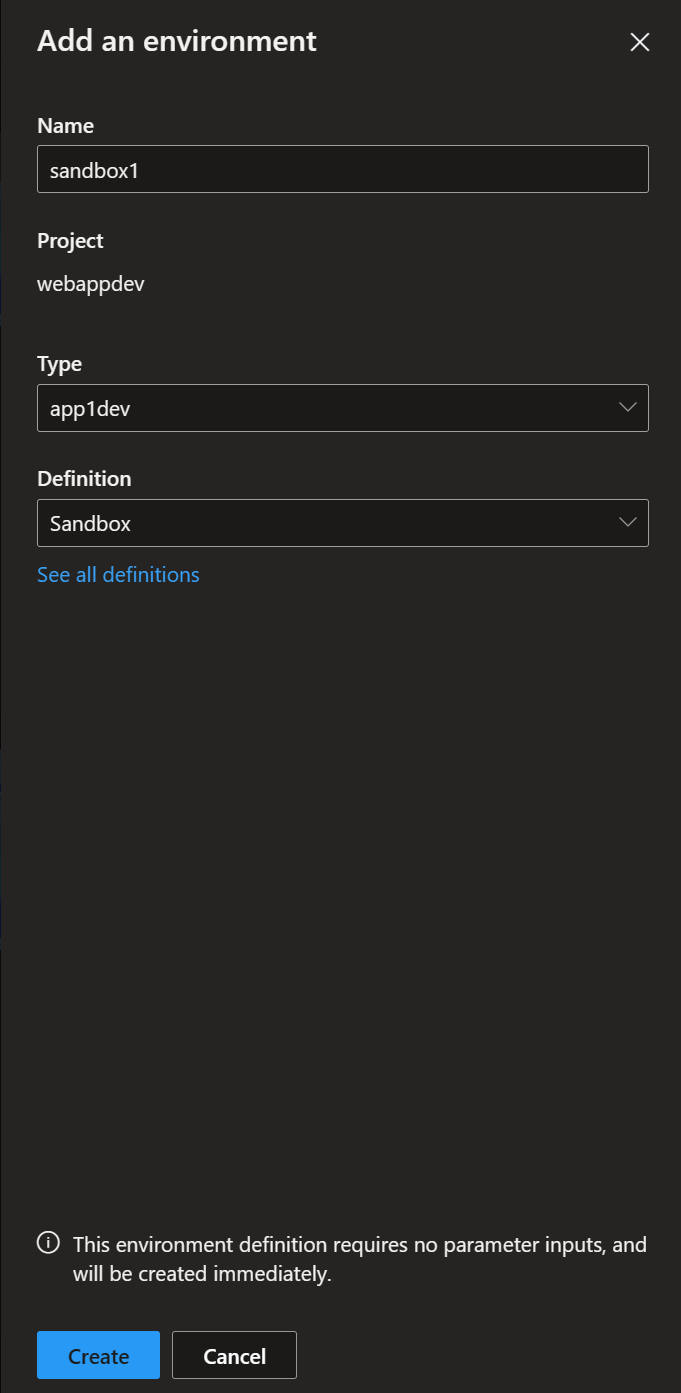This screenshot has width=681, height=1393.
Task: Click the chevron arrow in the Type field
Action: click(628, 407)
